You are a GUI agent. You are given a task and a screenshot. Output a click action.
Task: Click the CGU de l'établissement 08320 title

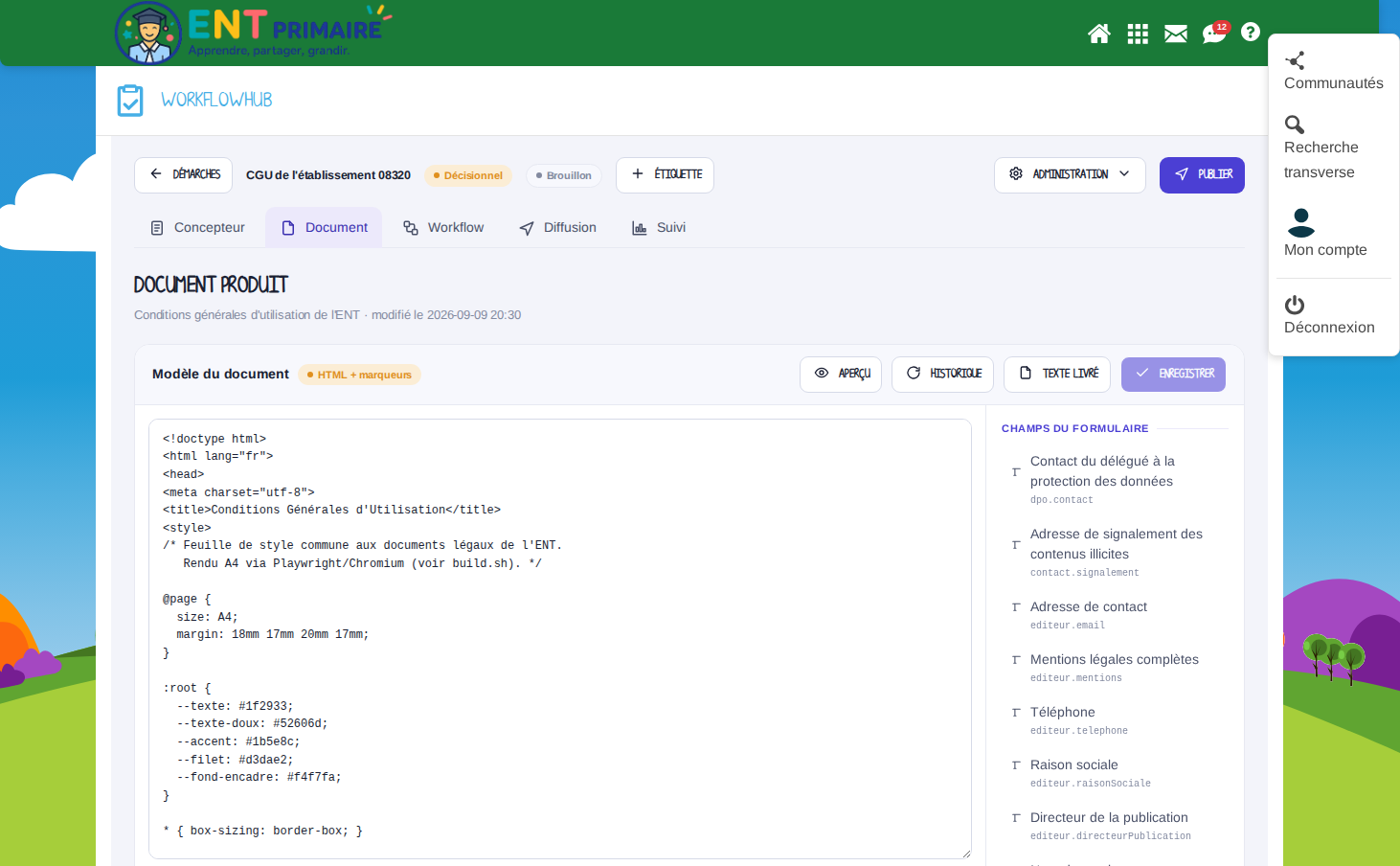tap(328, 175)
